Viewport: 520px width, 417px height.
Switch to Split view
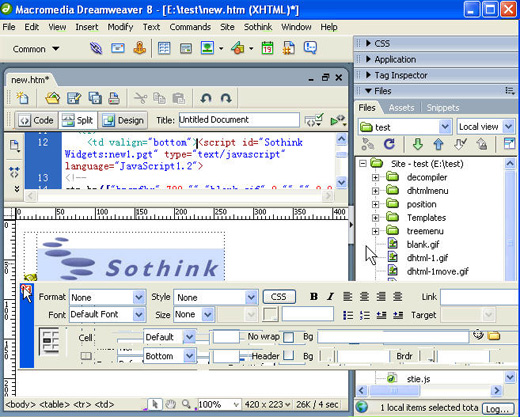78,120
